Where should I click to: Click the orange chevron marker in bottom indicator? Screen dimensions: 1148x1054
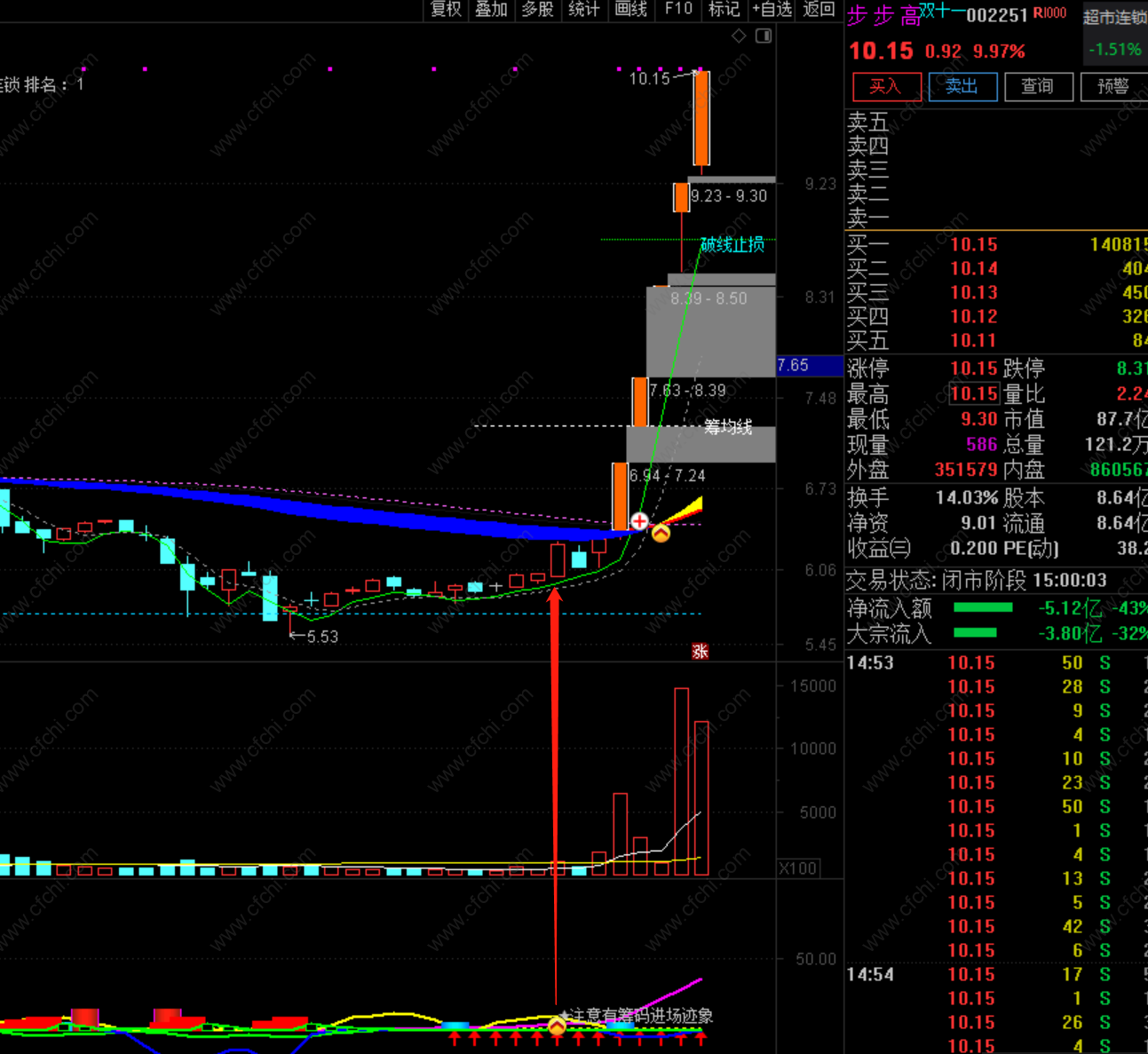click(x=557, y=1026)
